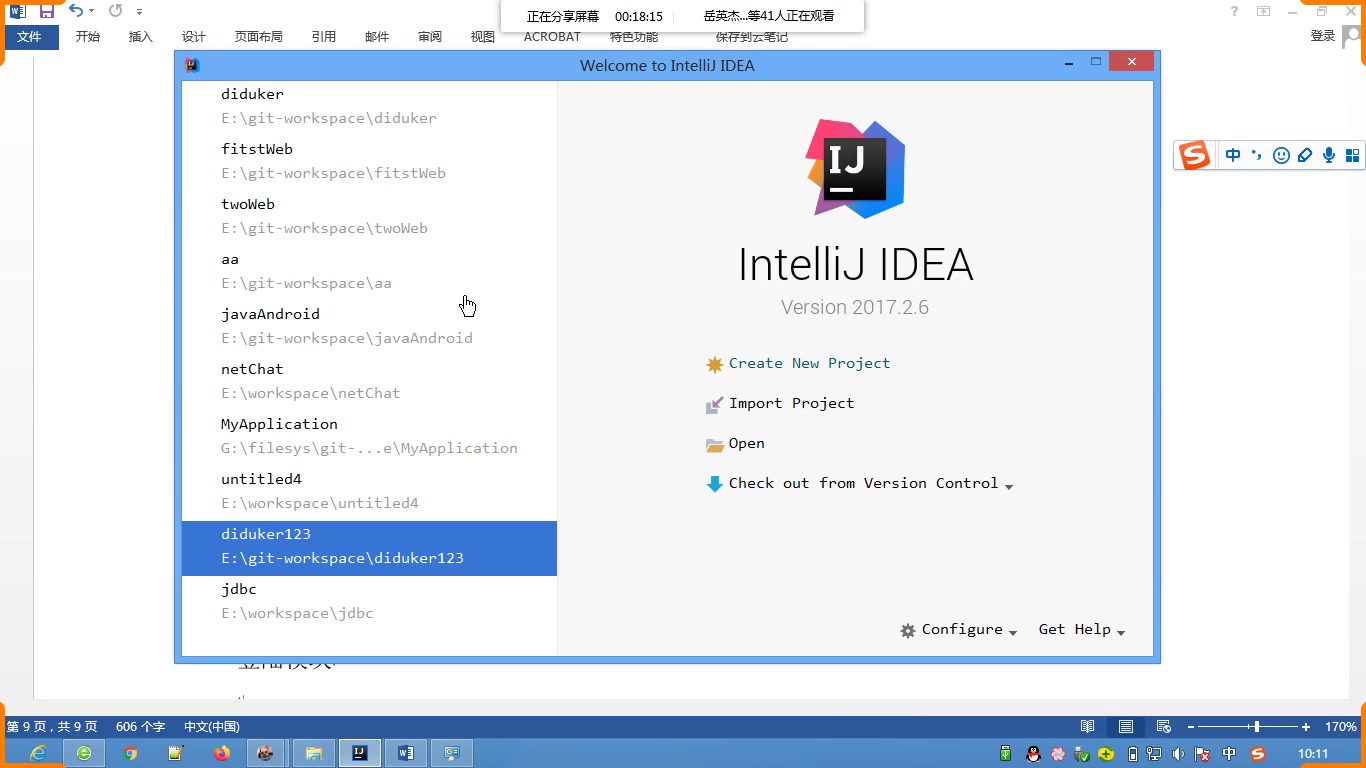Toggle the language indicator 中 in system tray
This screenshot has width=1366, height=768.
coord(1229,754)
